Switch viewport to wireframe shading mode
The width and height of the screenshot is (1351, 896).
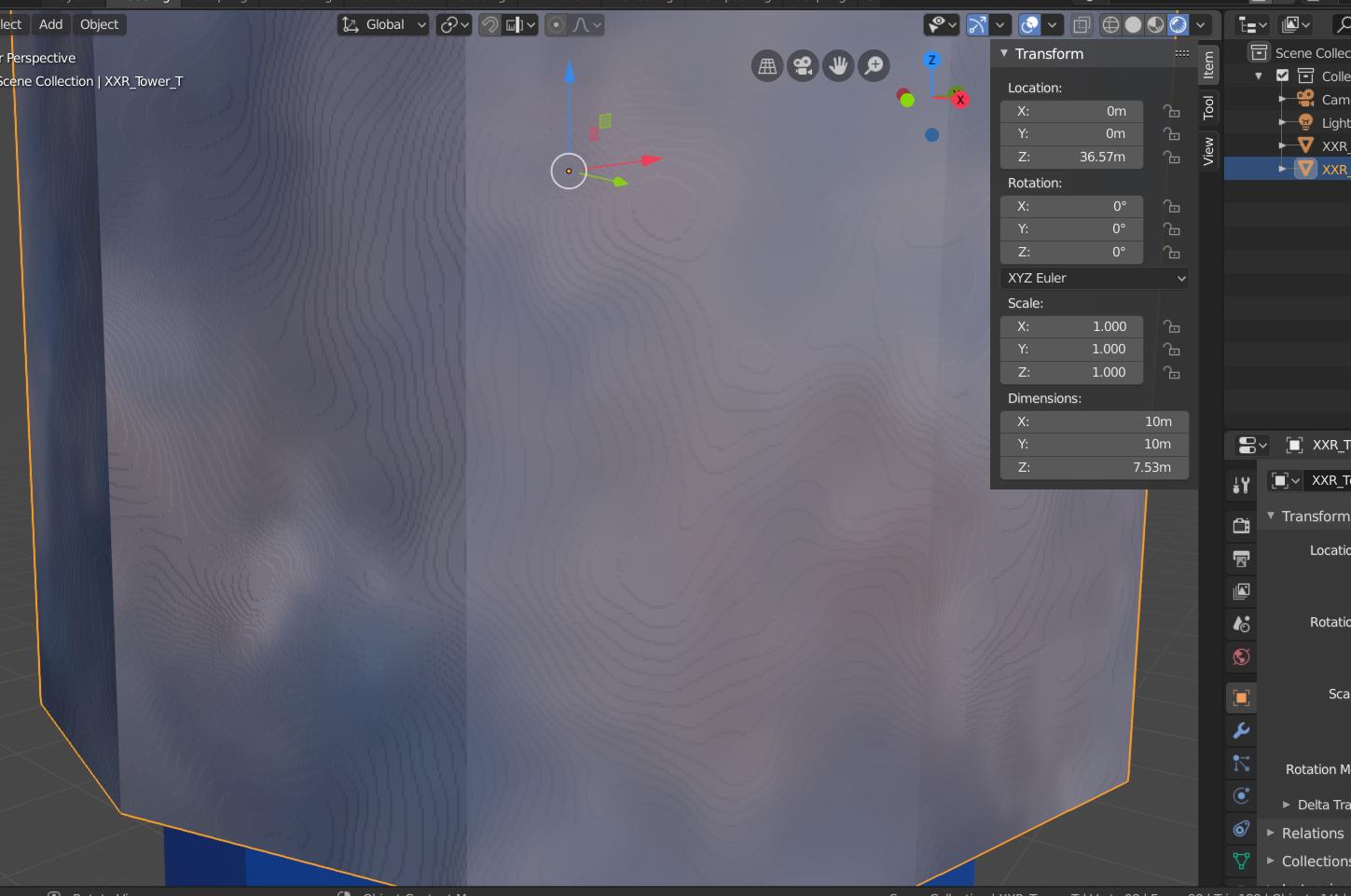[1110, 25]
